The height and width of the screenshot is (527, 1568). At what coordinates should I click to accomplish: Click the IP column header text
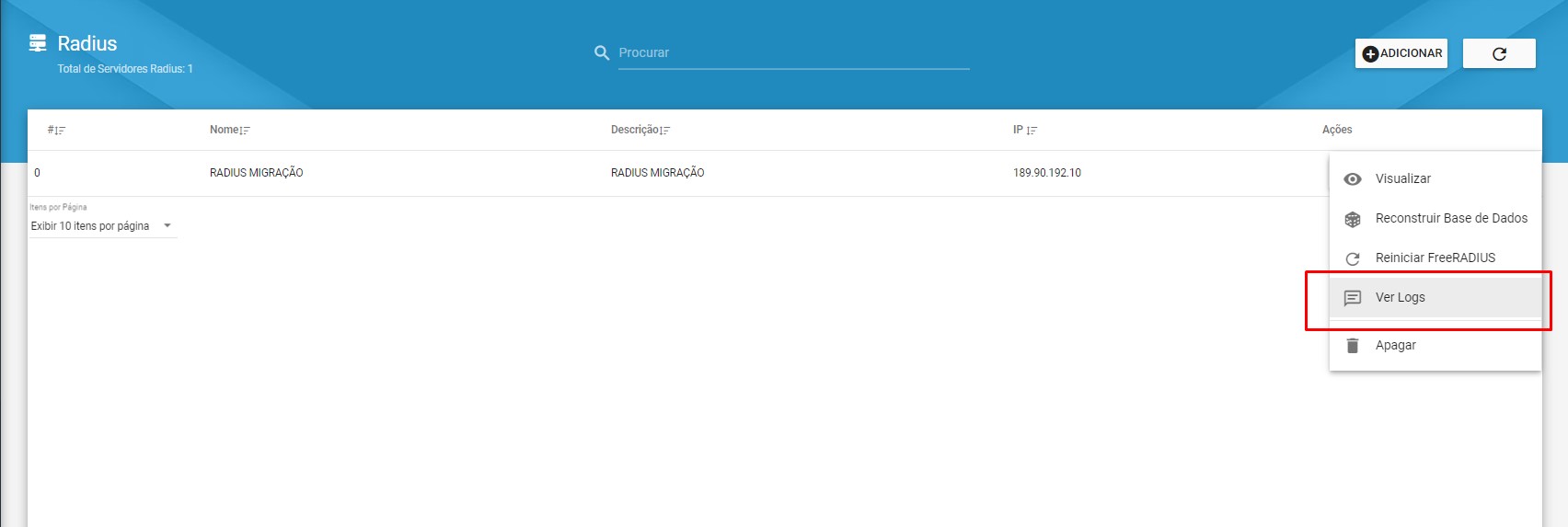[1018, 130]
